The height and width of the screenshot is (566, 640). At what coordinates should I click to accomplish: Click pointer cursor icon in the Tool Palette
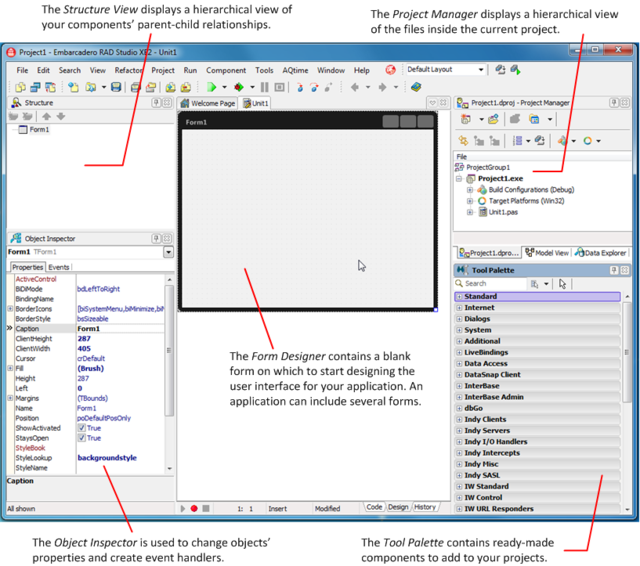pos(562,284)
